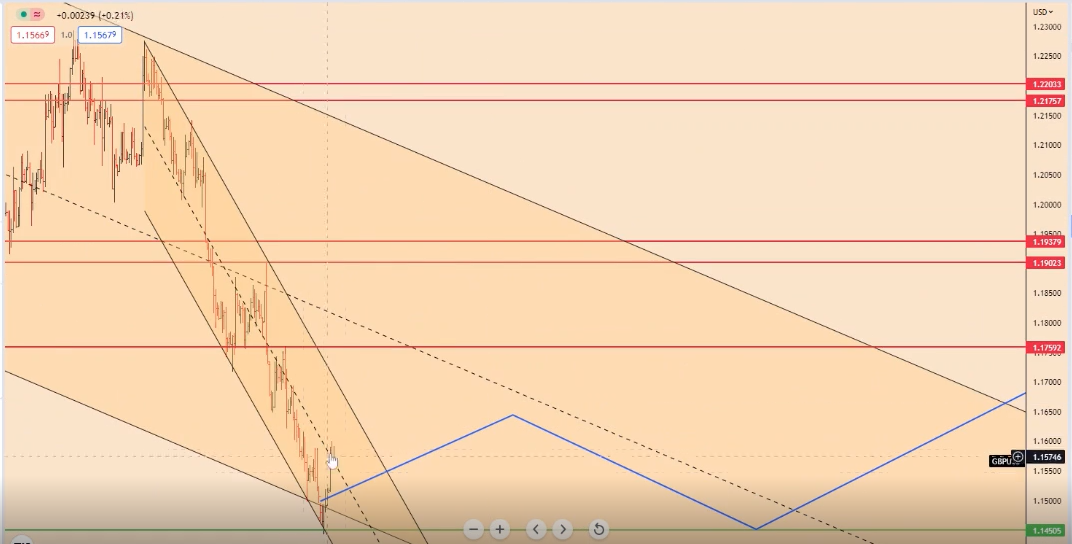This screenshot has height=544, width=1072.
Task: Click the blue buy price 1.15679 button
Action: (x=100, y=35)
